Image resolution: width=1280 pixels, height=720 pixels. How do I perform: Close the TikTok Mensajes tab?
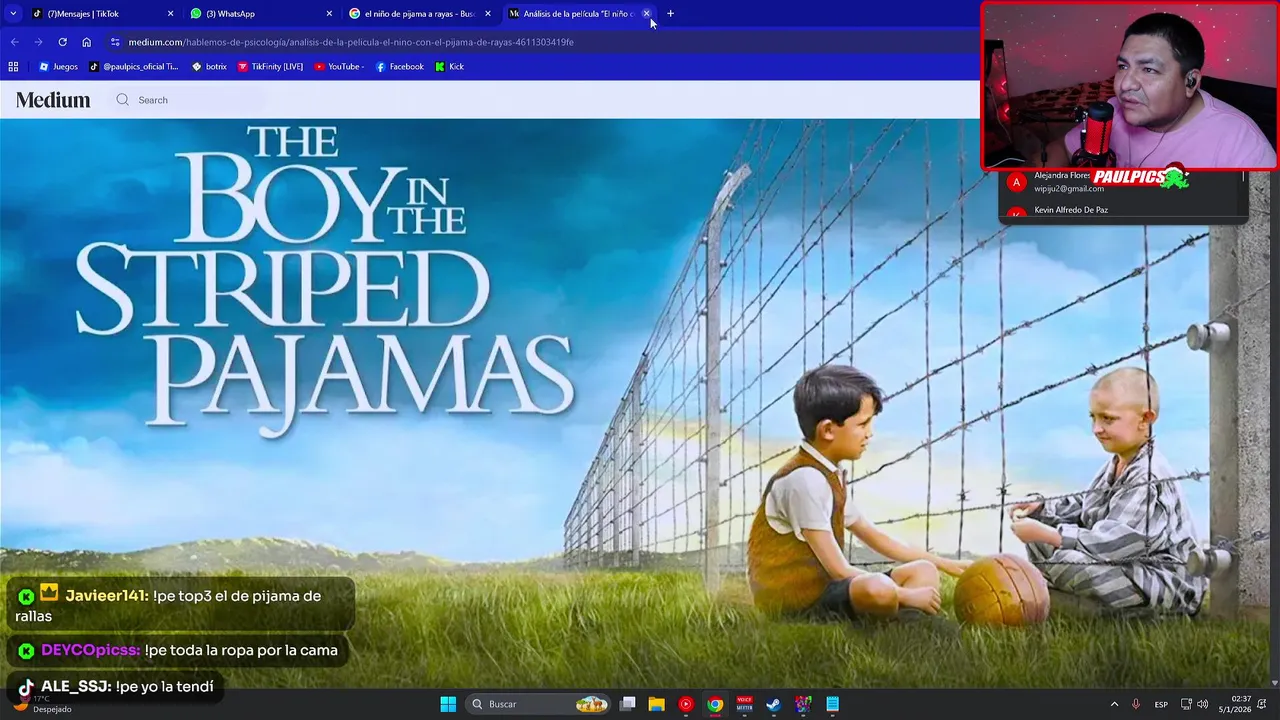170,14
